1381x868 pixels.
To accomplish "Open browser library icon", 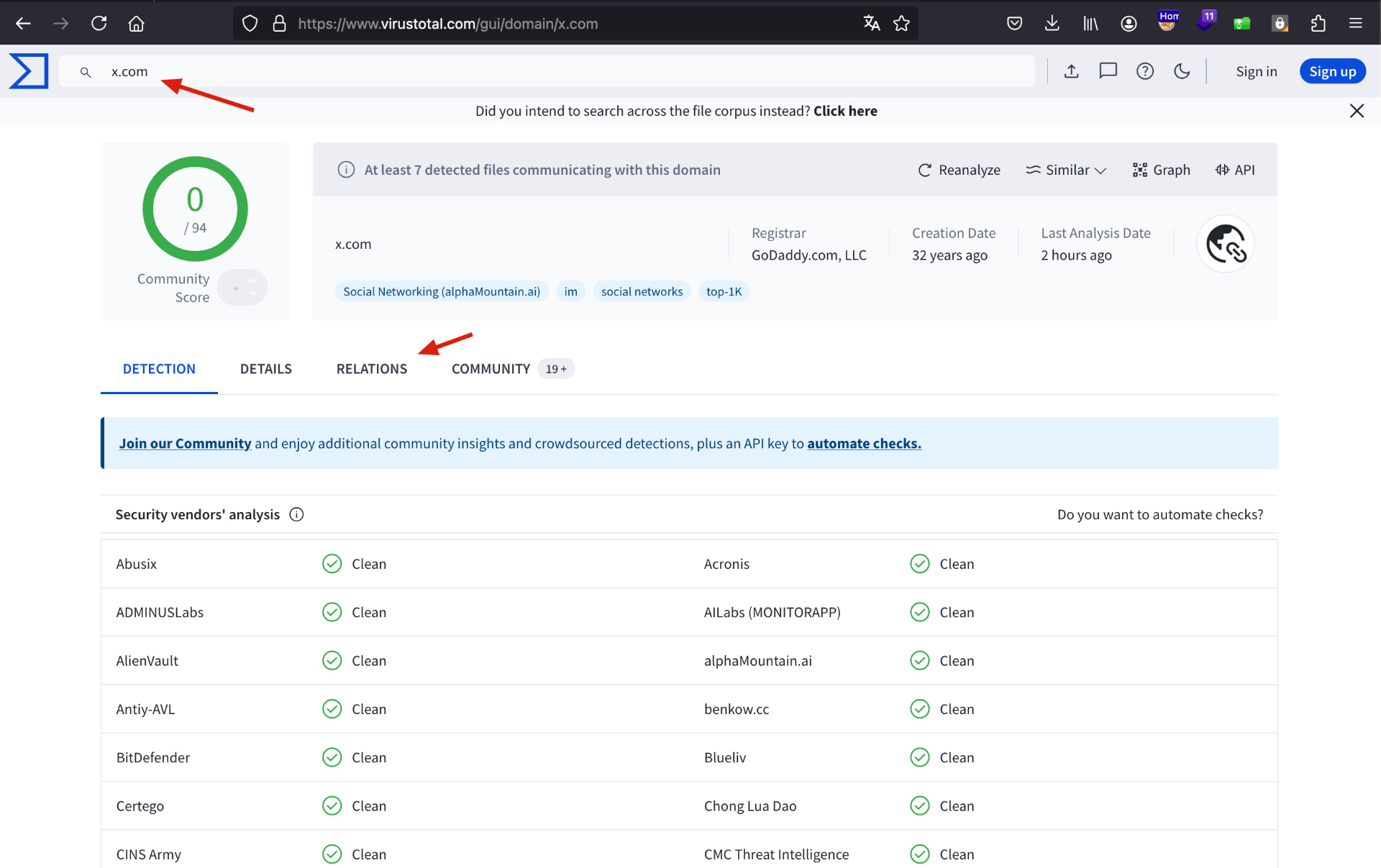I will tap(1090, 24).
